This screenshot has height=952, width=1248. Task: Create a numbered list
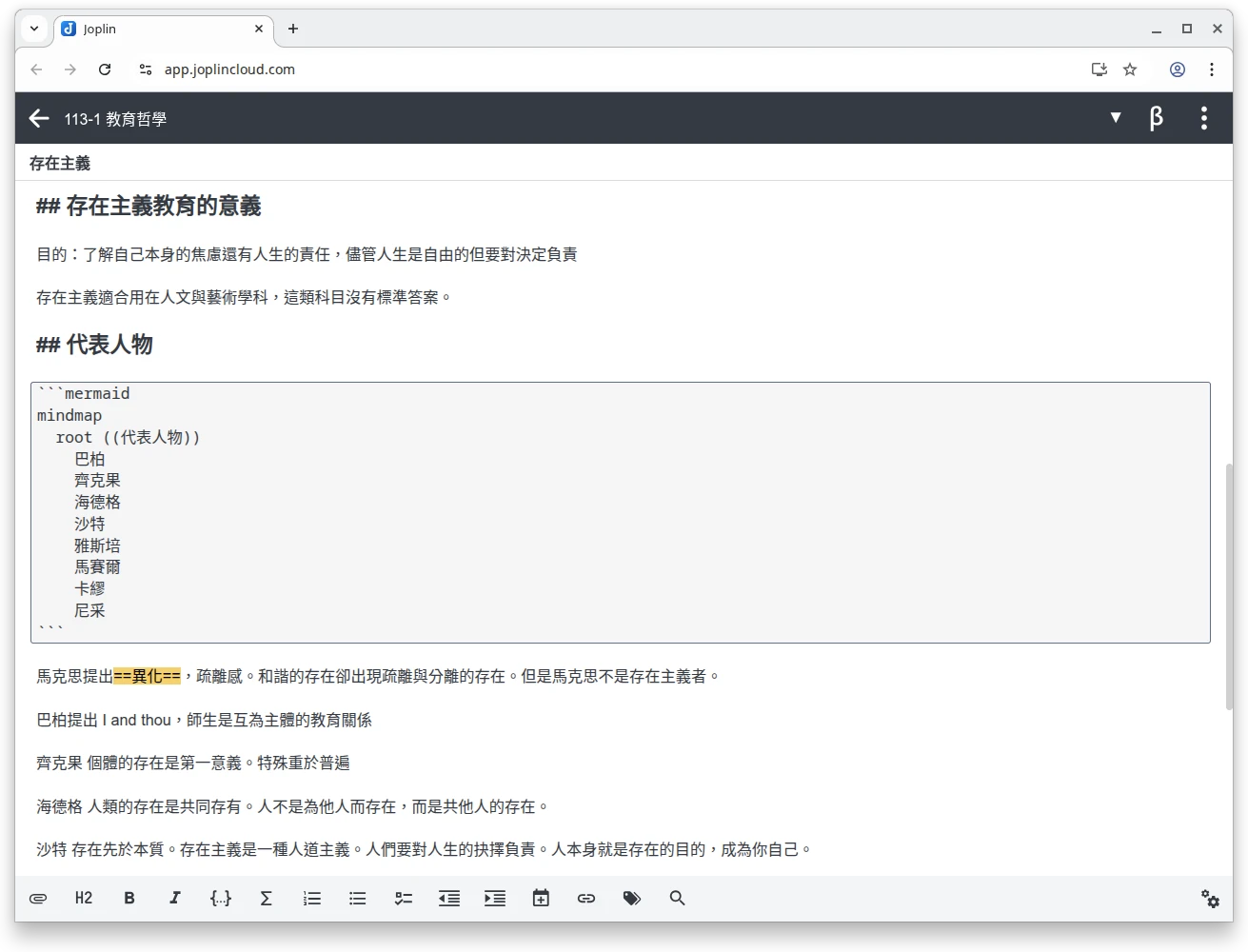[312, 898]
